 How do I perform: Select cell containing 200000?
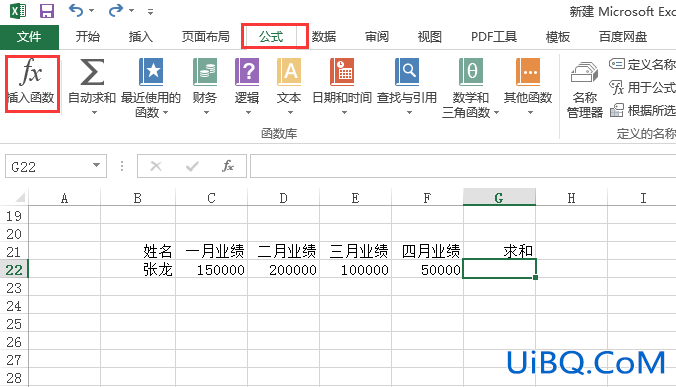tap(284, 269)
